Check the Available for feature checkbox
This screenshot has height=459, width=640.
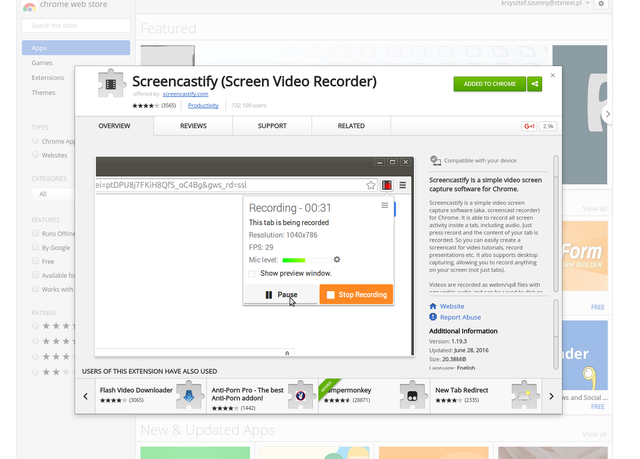(36, 275)
